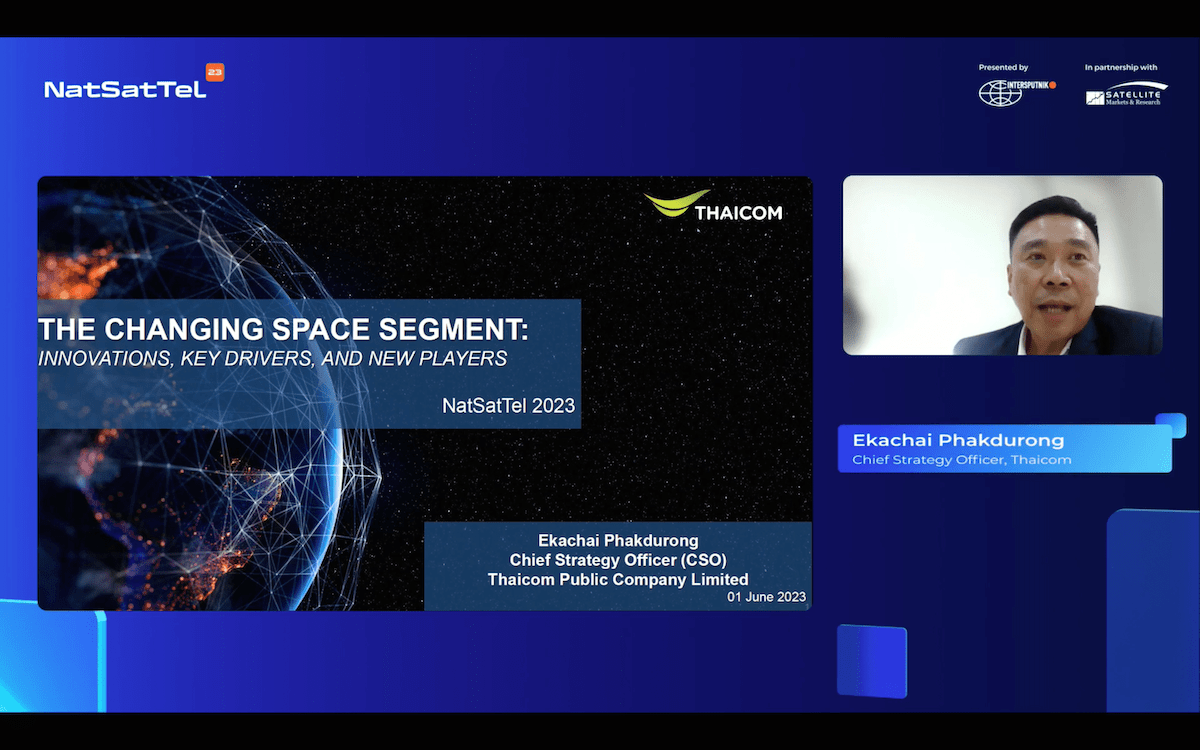1200x750 pixels.
Task: Click the NatSatTel 23 logo
Action: coord(134,82)
